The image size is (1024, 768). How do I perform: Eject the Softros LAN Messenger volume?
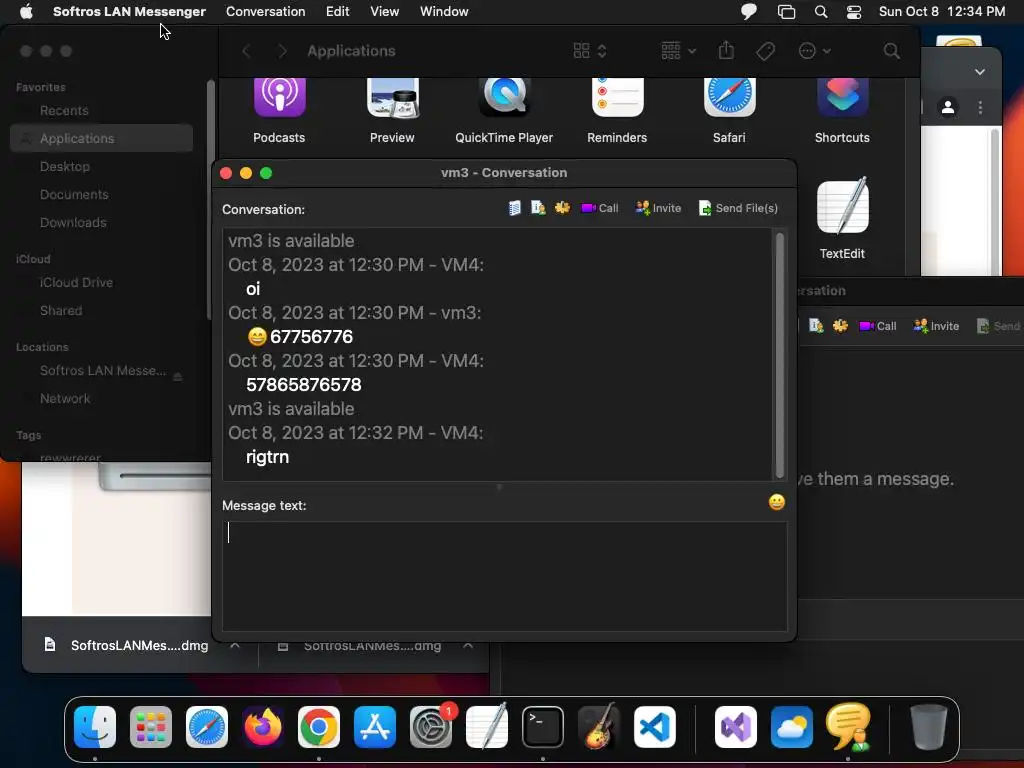(x=178, y=377)
